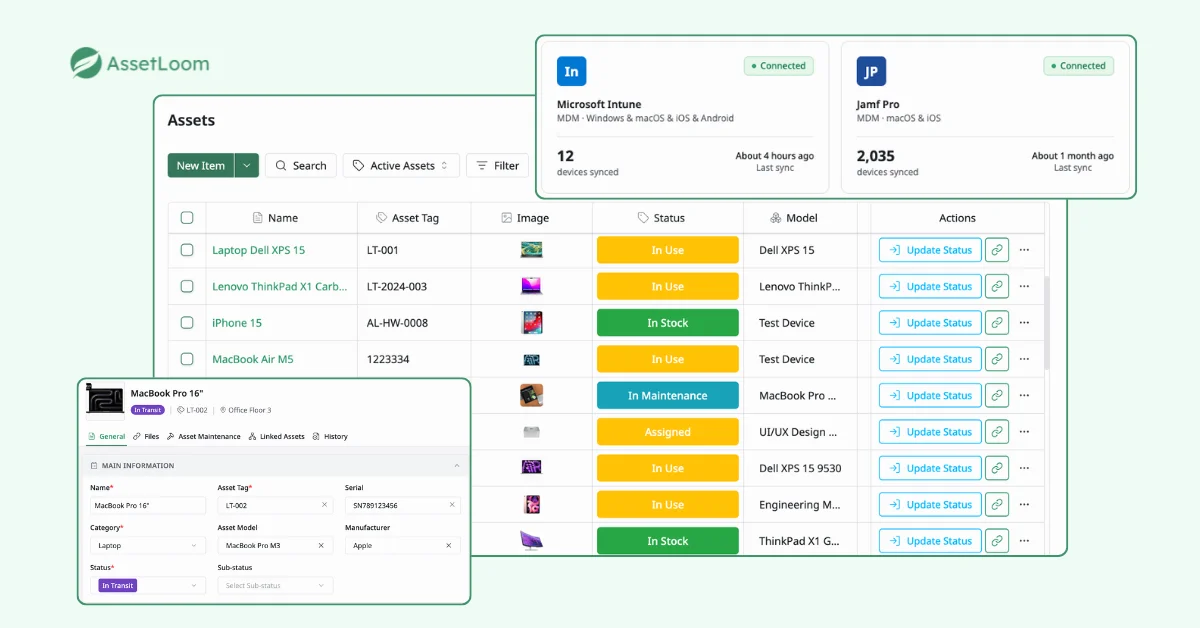Click link icon in iPhone 15 row
Image resolution: width=1200 pixels, height=628 pixels.
(997, 323)
